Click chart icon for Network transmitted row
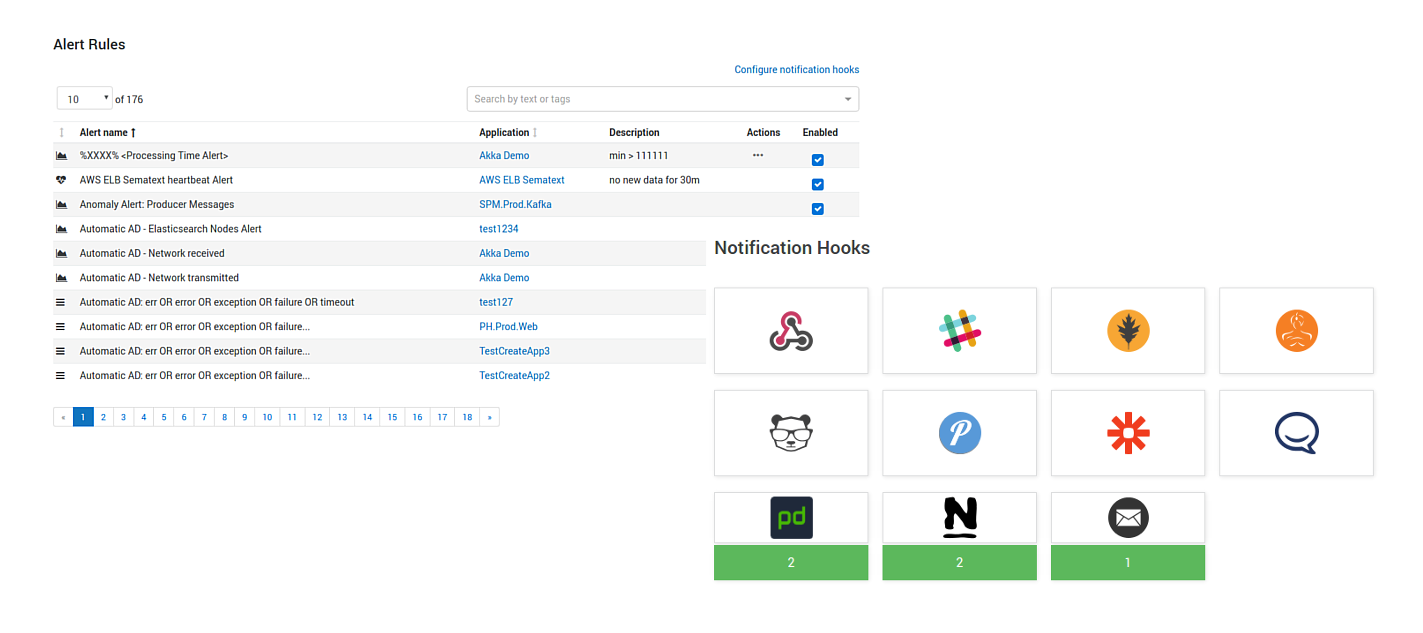 (x=61, y=278)
